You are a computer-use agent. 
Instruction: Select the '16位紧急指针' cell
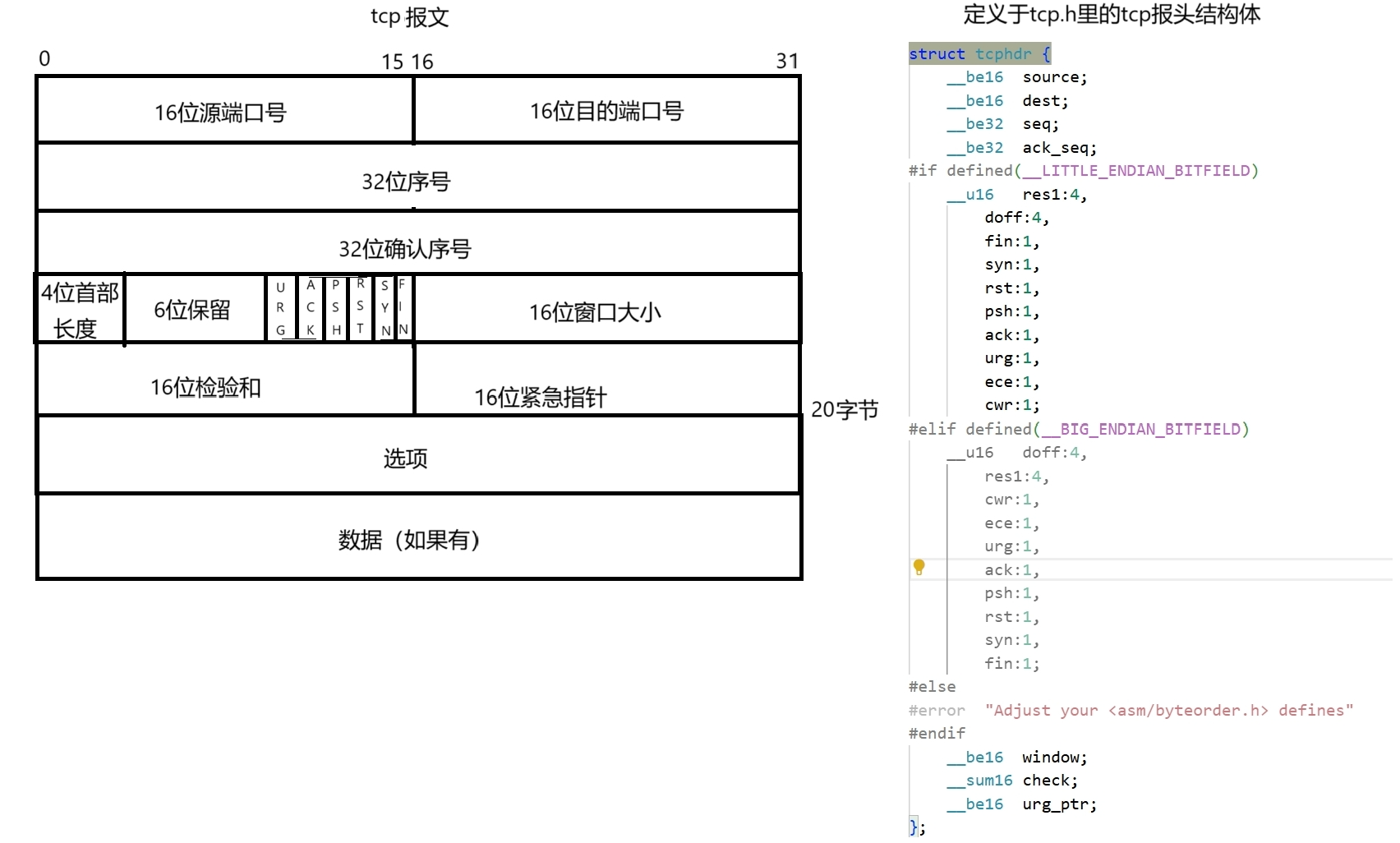tap(606, 379)
